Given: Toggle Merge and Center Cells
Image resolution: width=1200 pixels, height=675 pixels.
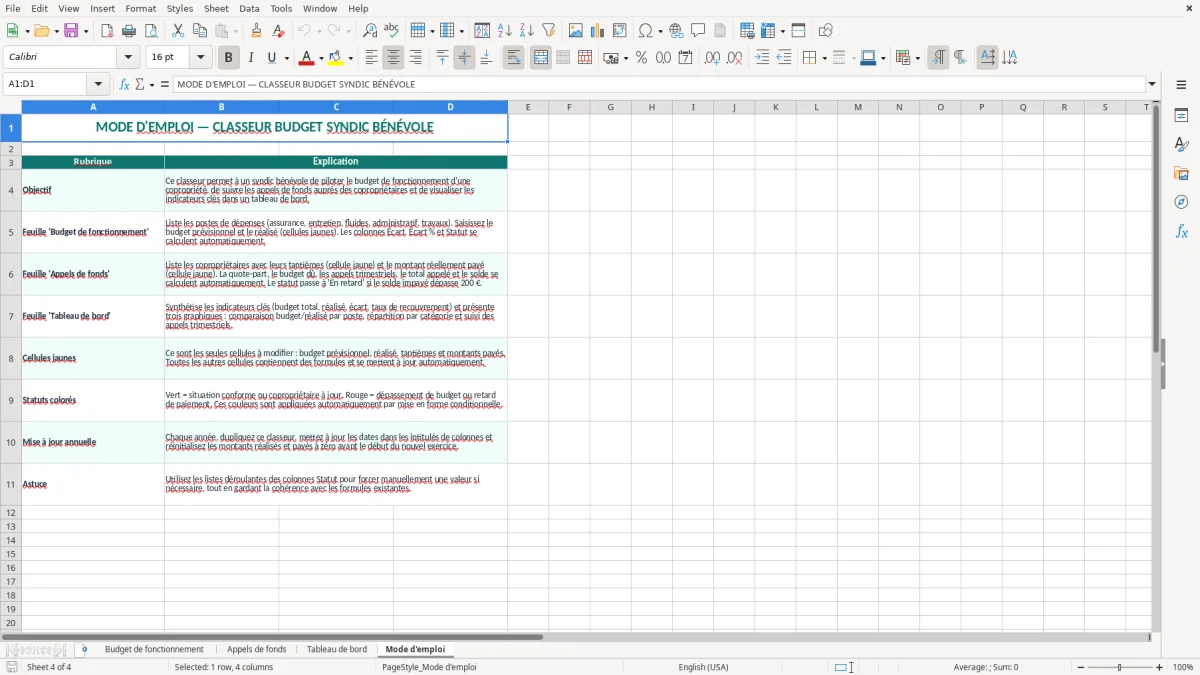Looking at the screenshot, I should (540, 58).
